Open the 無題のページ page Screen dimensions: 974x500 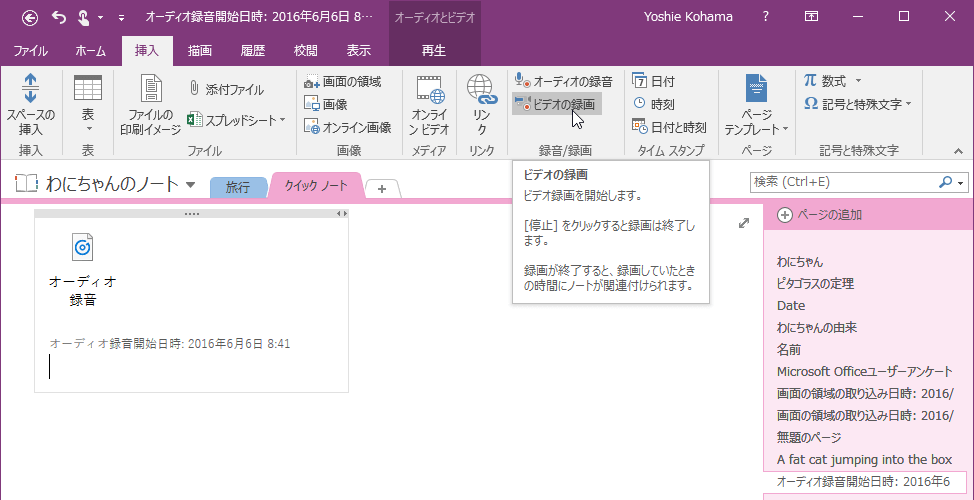pyautogui.click(x=808, y=437)
